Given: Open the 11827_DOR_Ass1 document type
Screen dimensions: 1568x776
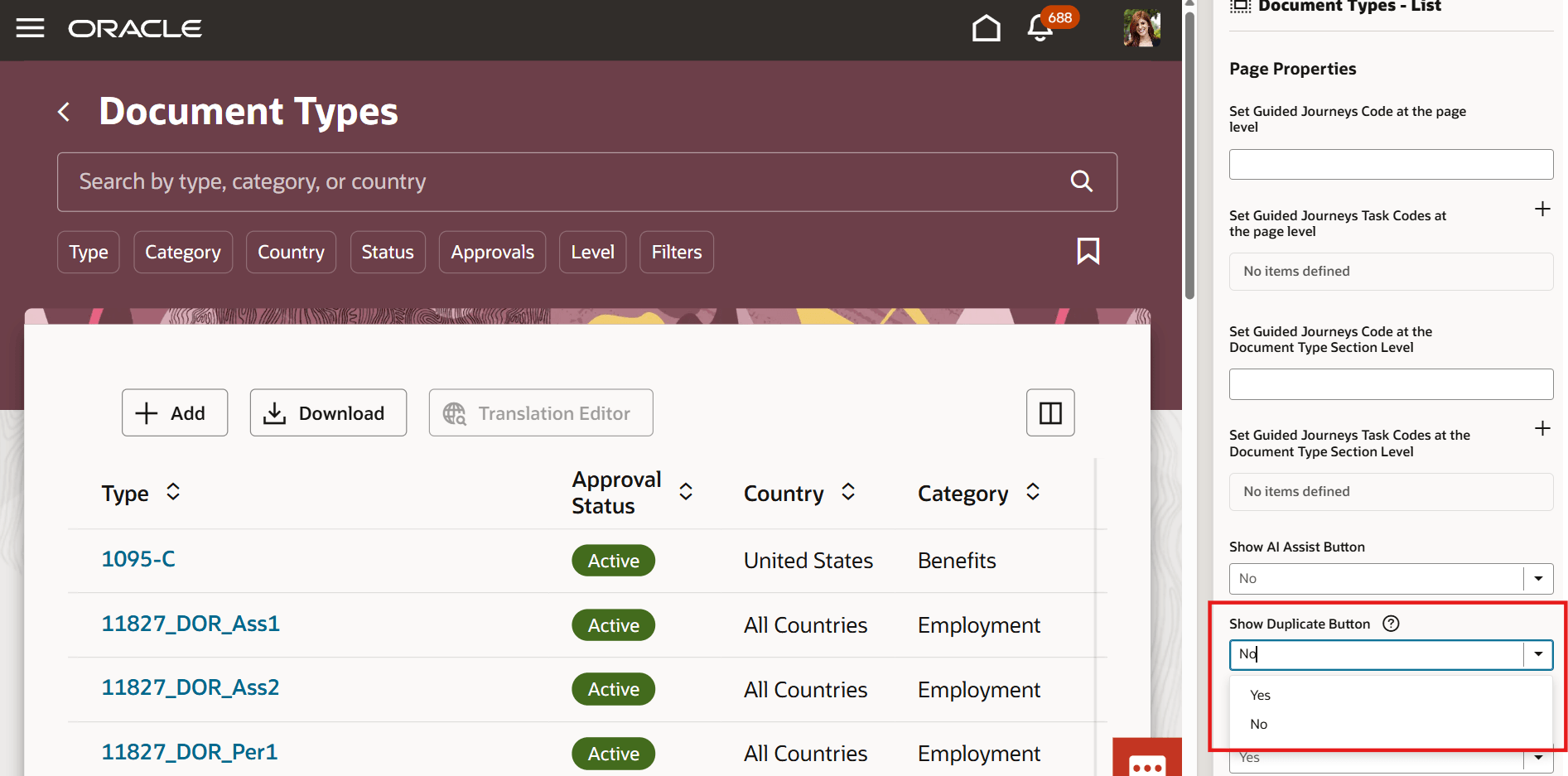Looking at the screenshot, I should click(191, 624).
